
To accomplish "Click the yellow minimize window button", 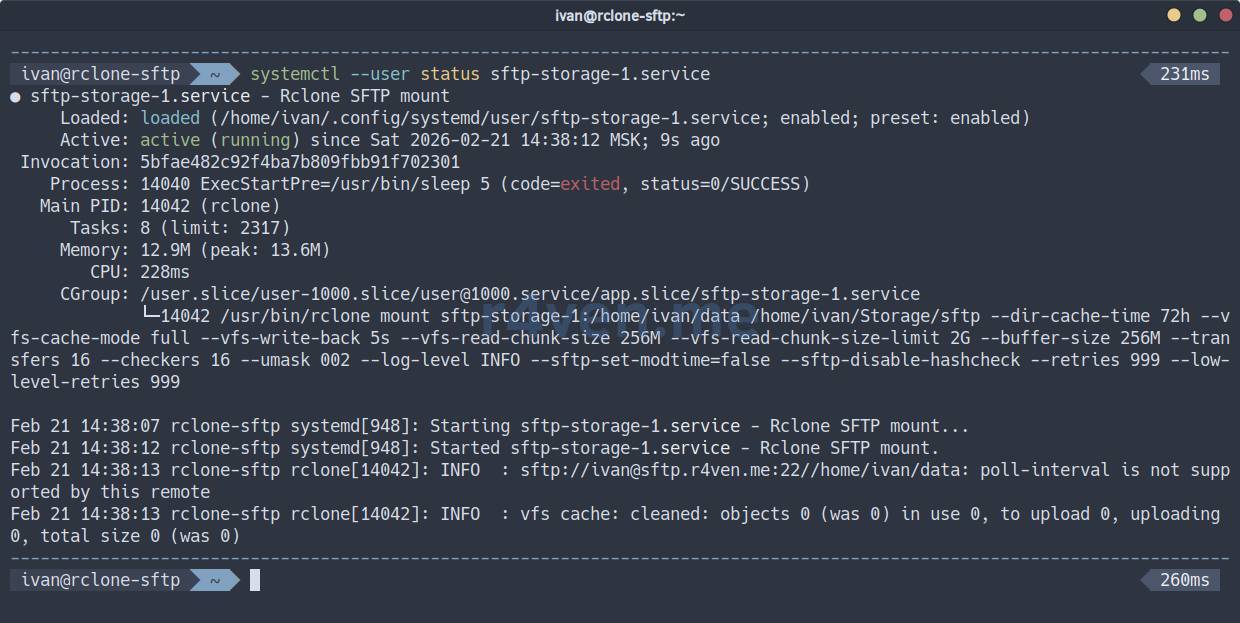I will 1174,15.
